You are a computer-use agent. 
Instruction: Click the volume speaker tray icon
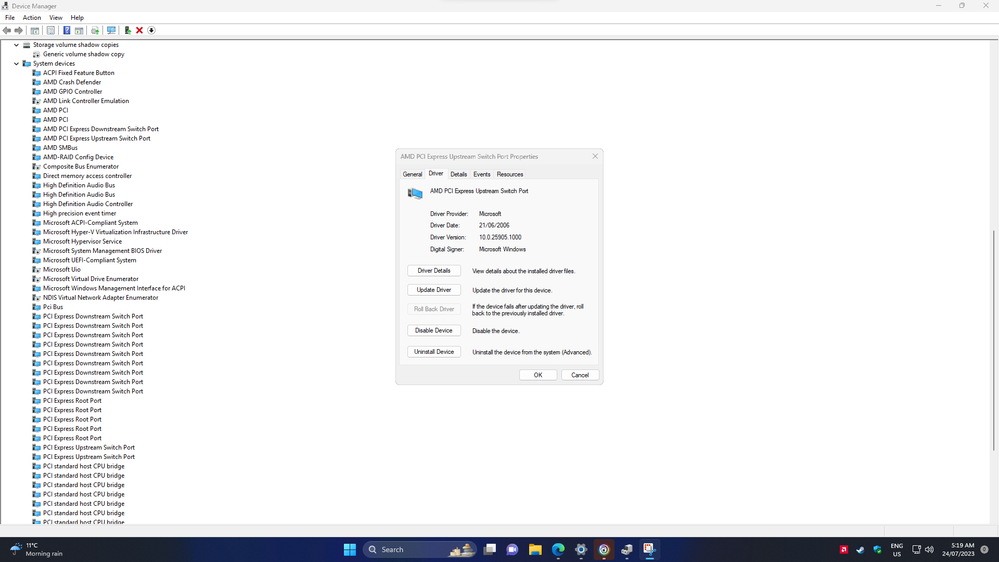(x=929, y=549)
